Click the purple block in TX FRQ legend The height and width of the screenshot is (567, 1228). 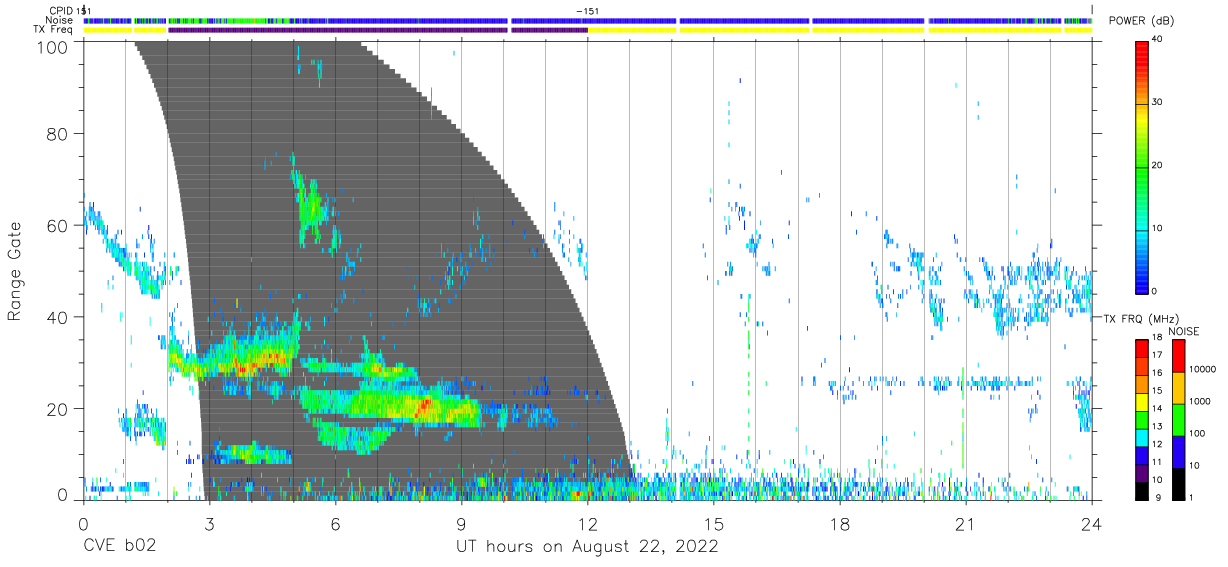point(1141,473)
